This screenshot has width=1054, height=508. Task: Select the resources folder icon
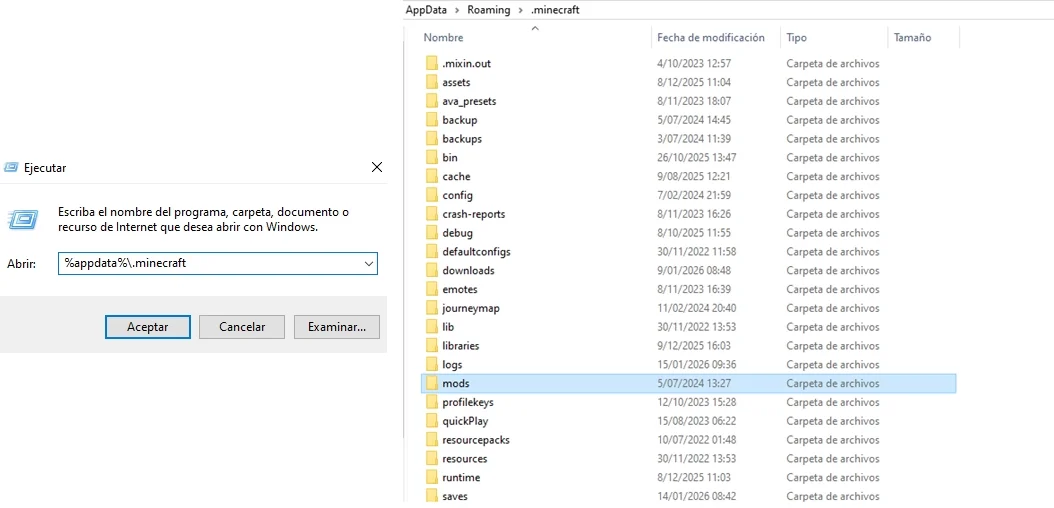pyautogui.click(x=432, y=458)
